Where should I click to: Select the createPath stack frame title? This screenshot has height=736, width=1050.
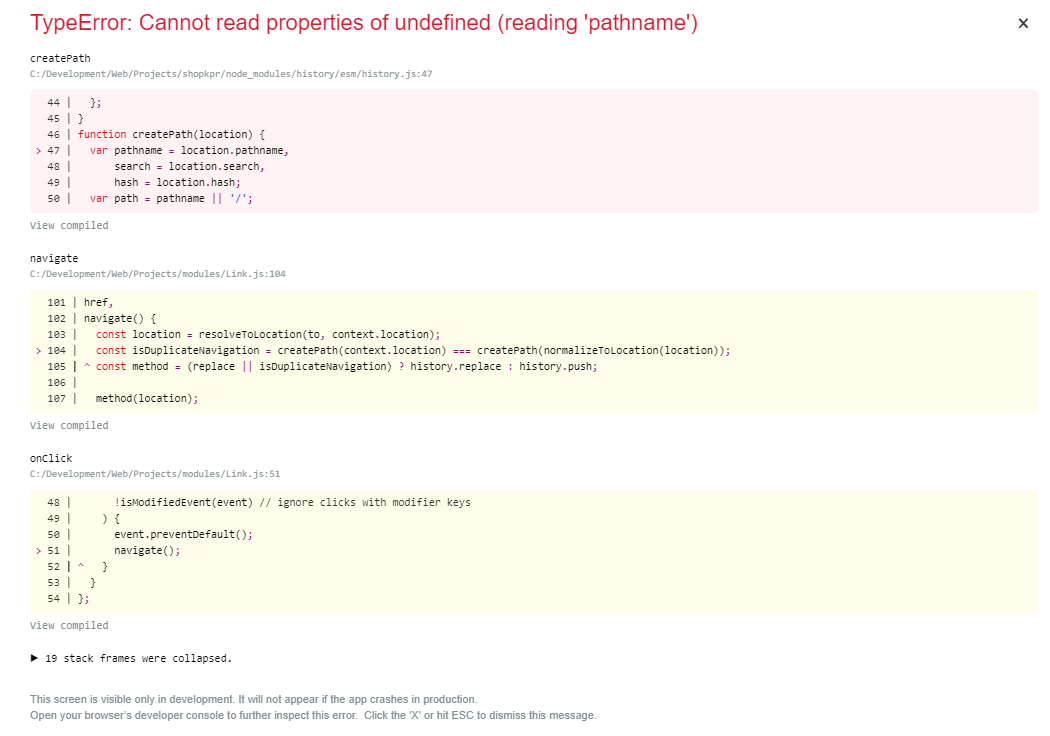tap(60, 58)
